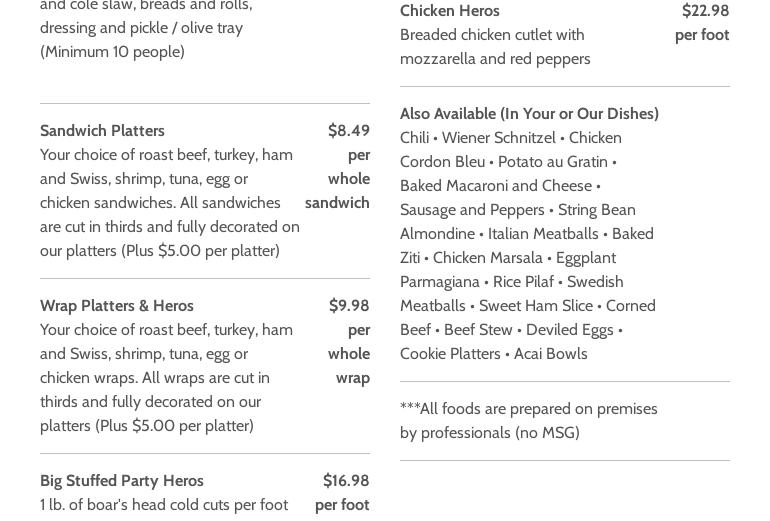Click Rice Pilaf in the list
Image resolution: width=770 pixels, height=521 pixels.
(523, 282)
